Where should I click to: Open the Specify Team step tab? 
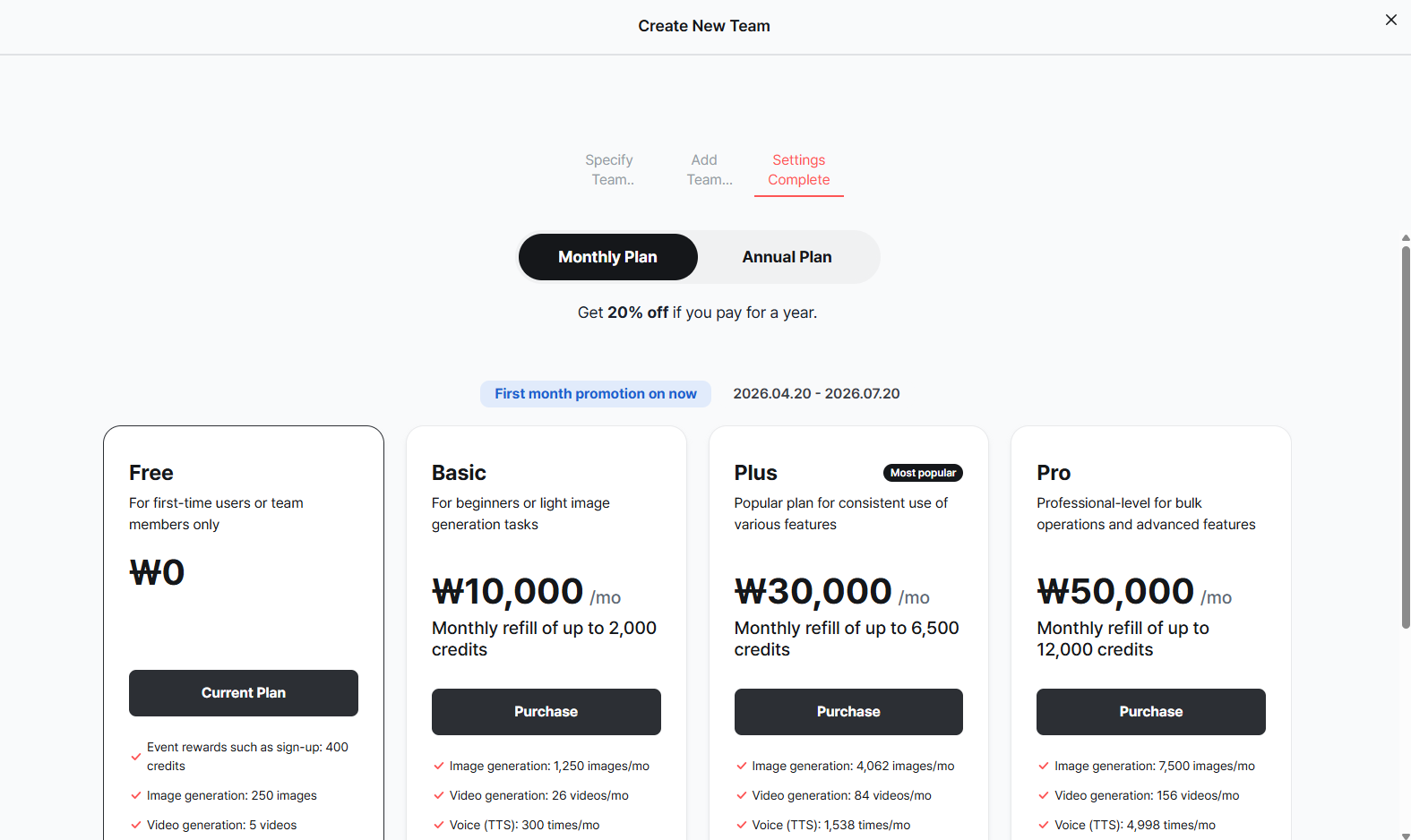click(609, 170)
